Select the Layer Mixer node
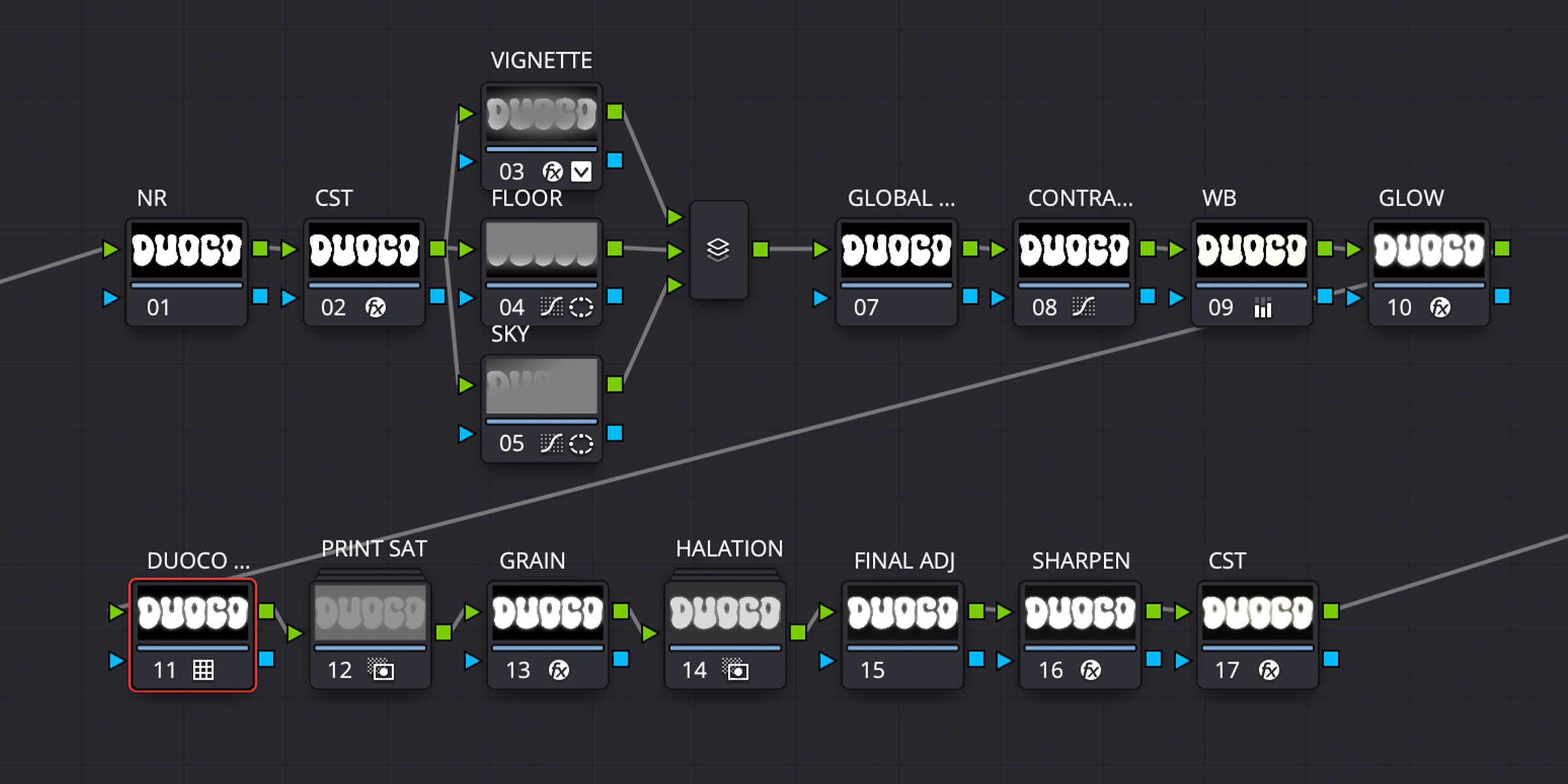This screenshot has width=1568, height=784. (x=719, y=250)
